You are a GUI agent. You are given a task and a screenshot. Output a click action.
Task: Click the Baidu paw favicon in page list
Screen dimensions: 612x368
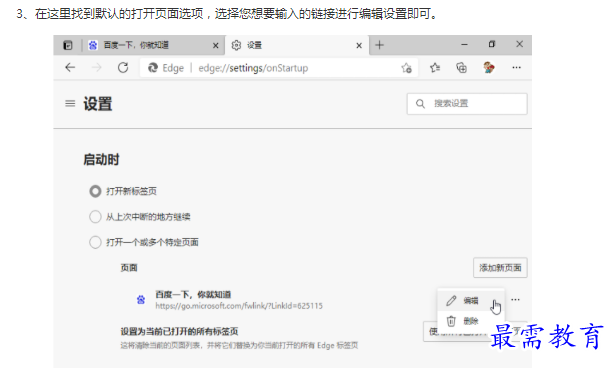[141, 300]
